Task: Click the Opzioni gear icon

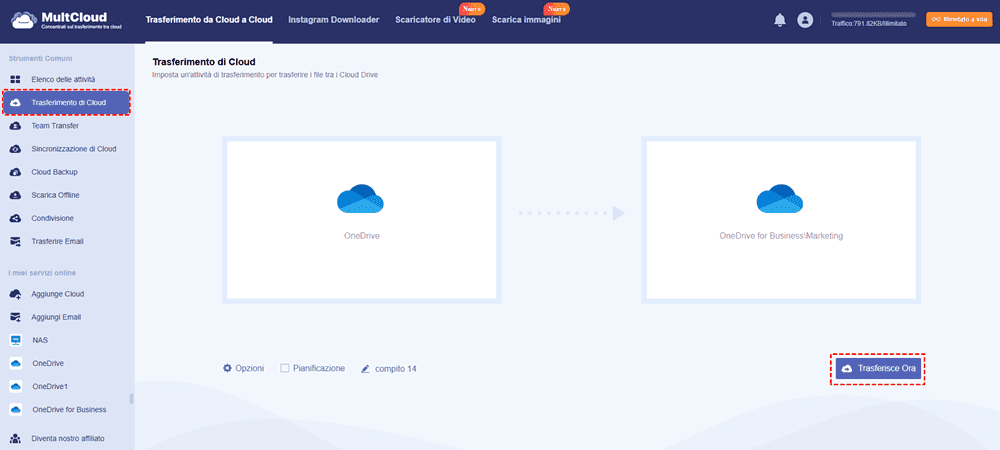Action: [x=227, y=368]
